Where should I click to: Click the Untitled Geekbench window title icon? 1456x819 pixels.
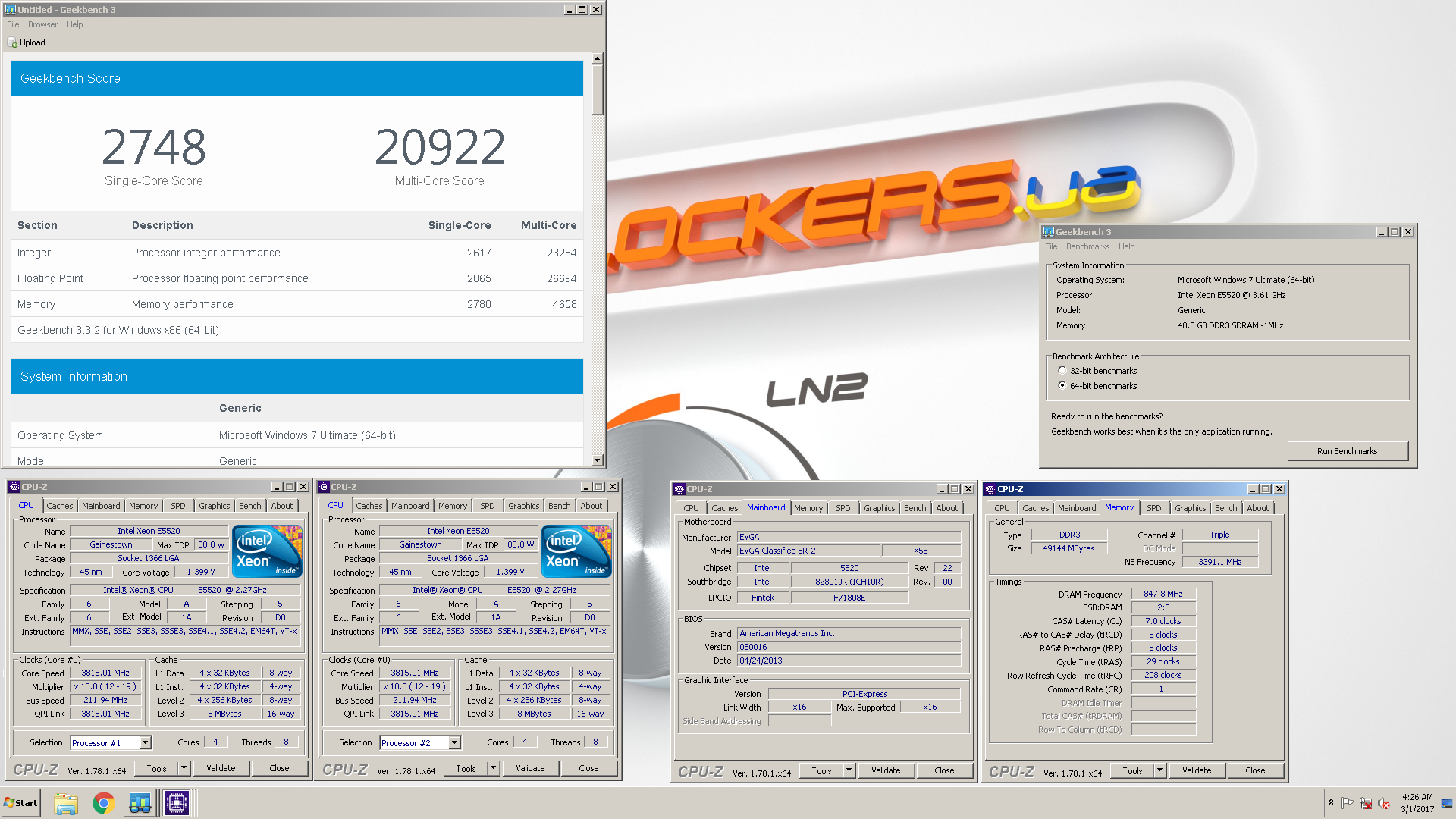click(10, 10)
